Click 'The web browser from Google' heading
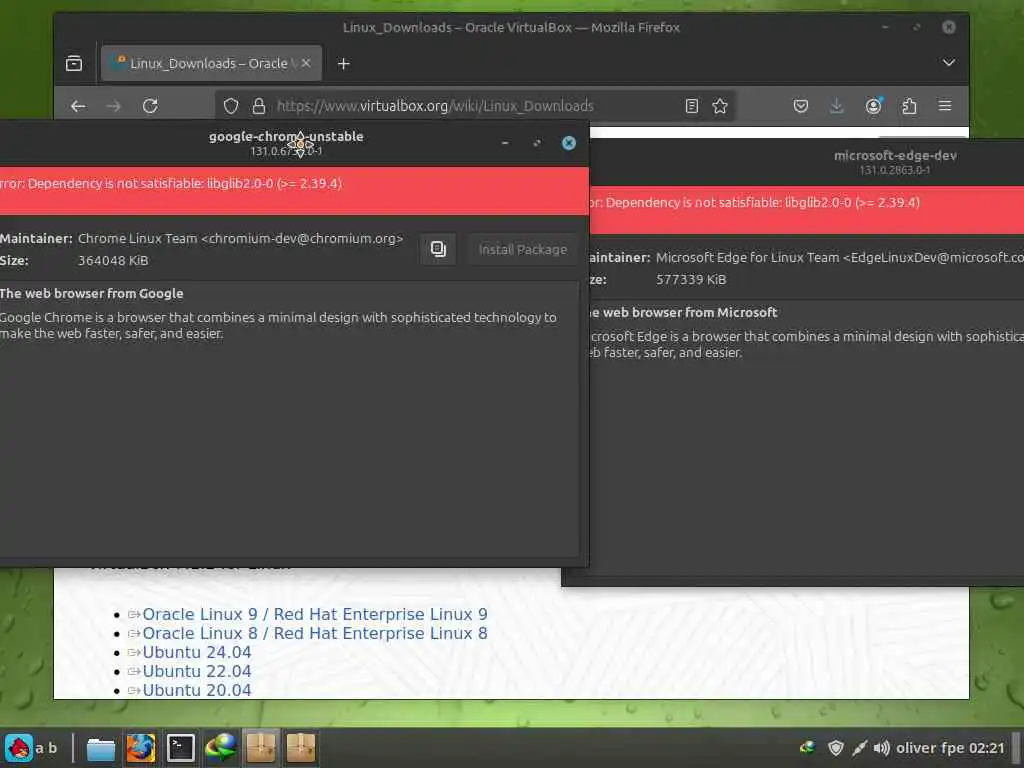 (91, 293)
